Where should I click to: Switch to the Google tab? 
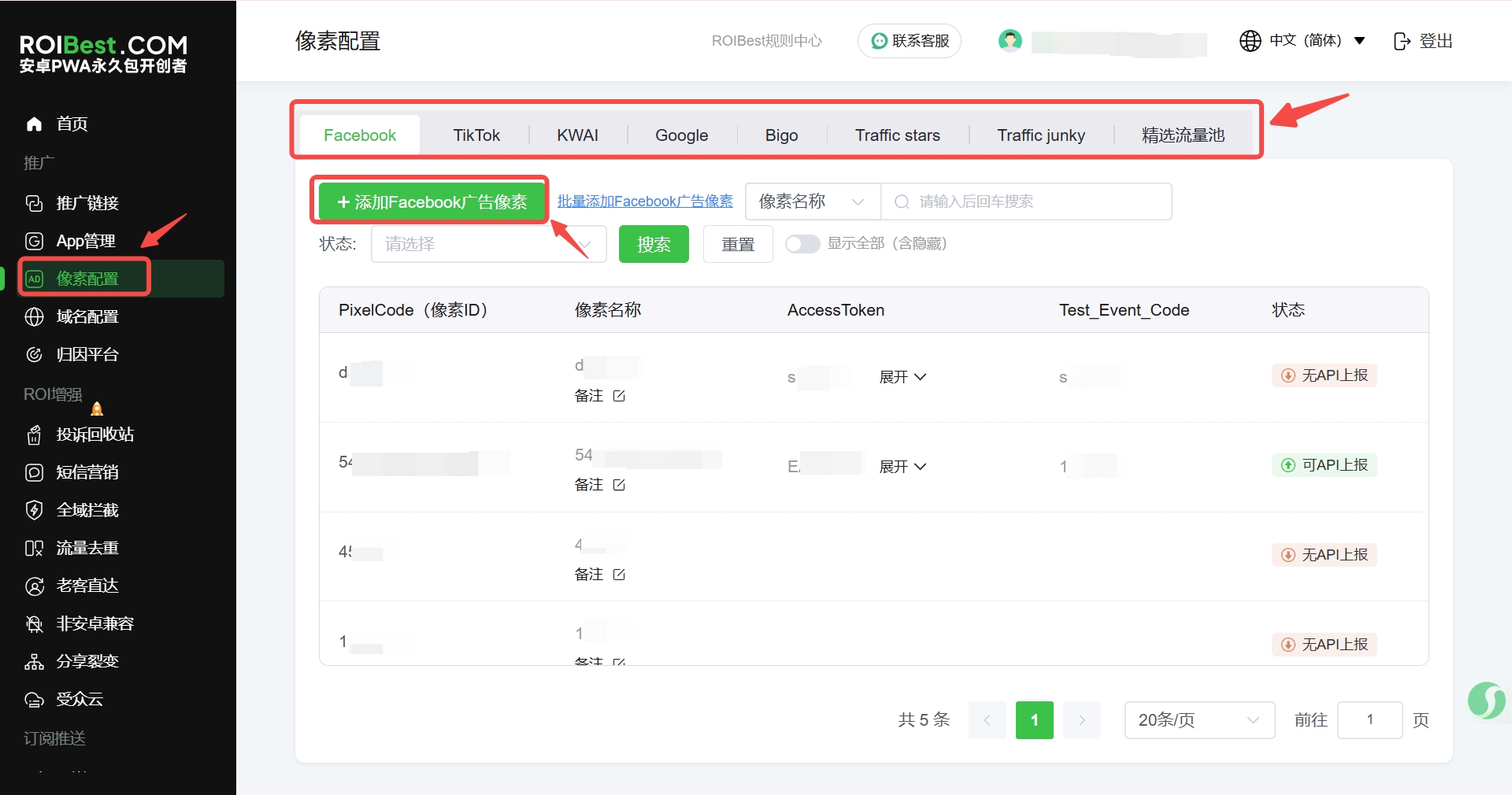(x=681, y=135)
